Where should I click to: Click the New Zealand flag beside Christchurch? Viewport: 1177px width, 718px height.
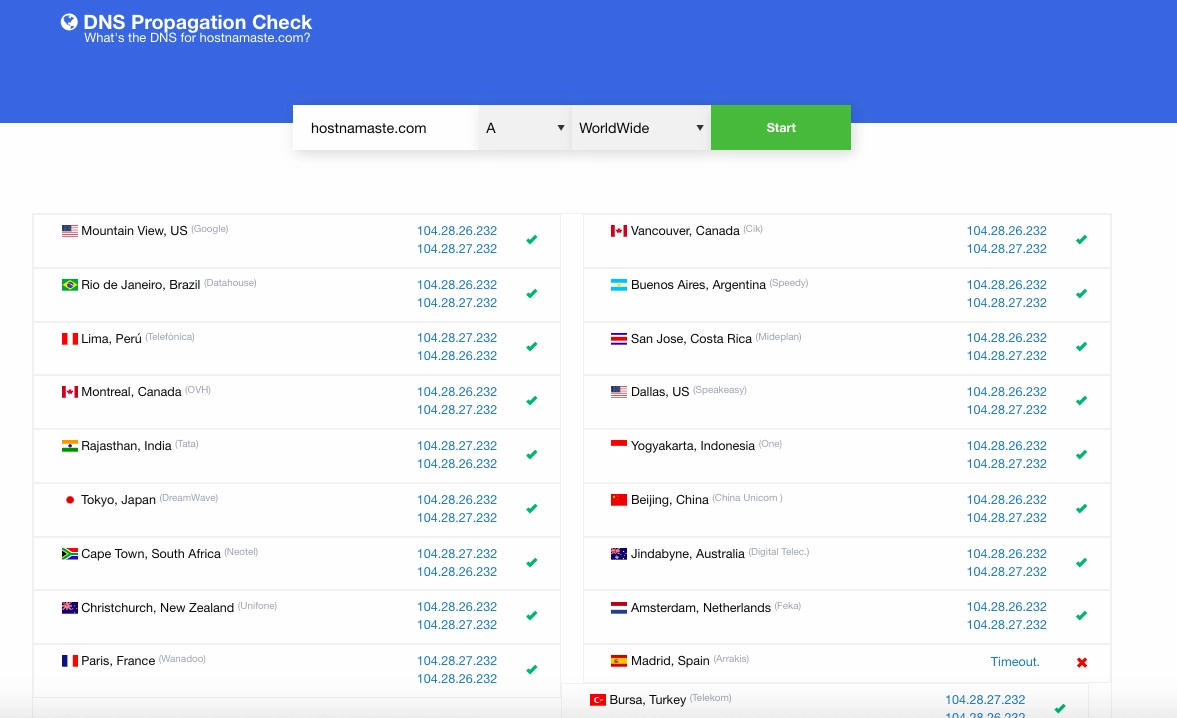(x=70, y=608)
